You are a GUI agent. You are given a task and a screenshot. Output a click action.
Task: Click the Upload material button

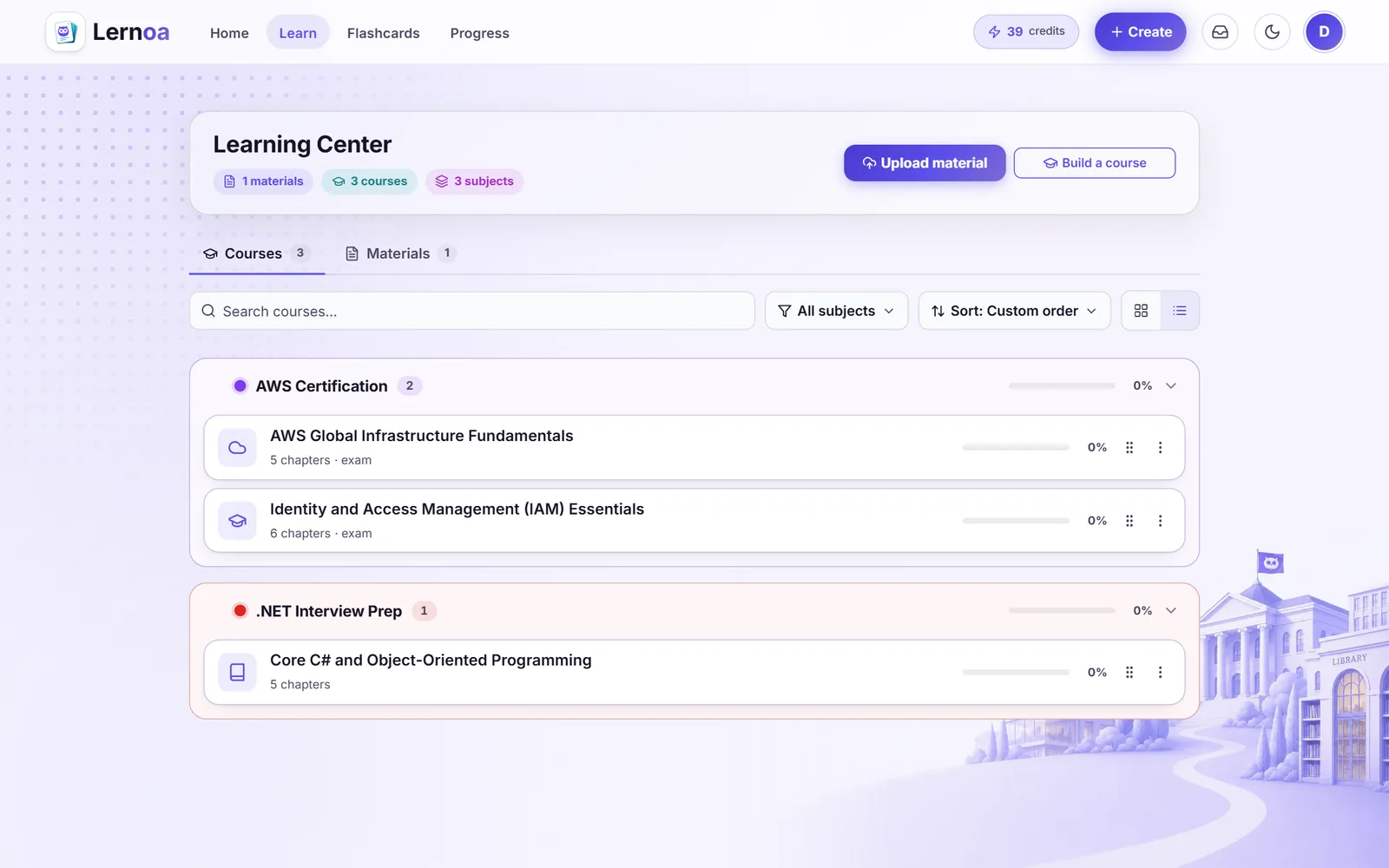pos(925,163)
